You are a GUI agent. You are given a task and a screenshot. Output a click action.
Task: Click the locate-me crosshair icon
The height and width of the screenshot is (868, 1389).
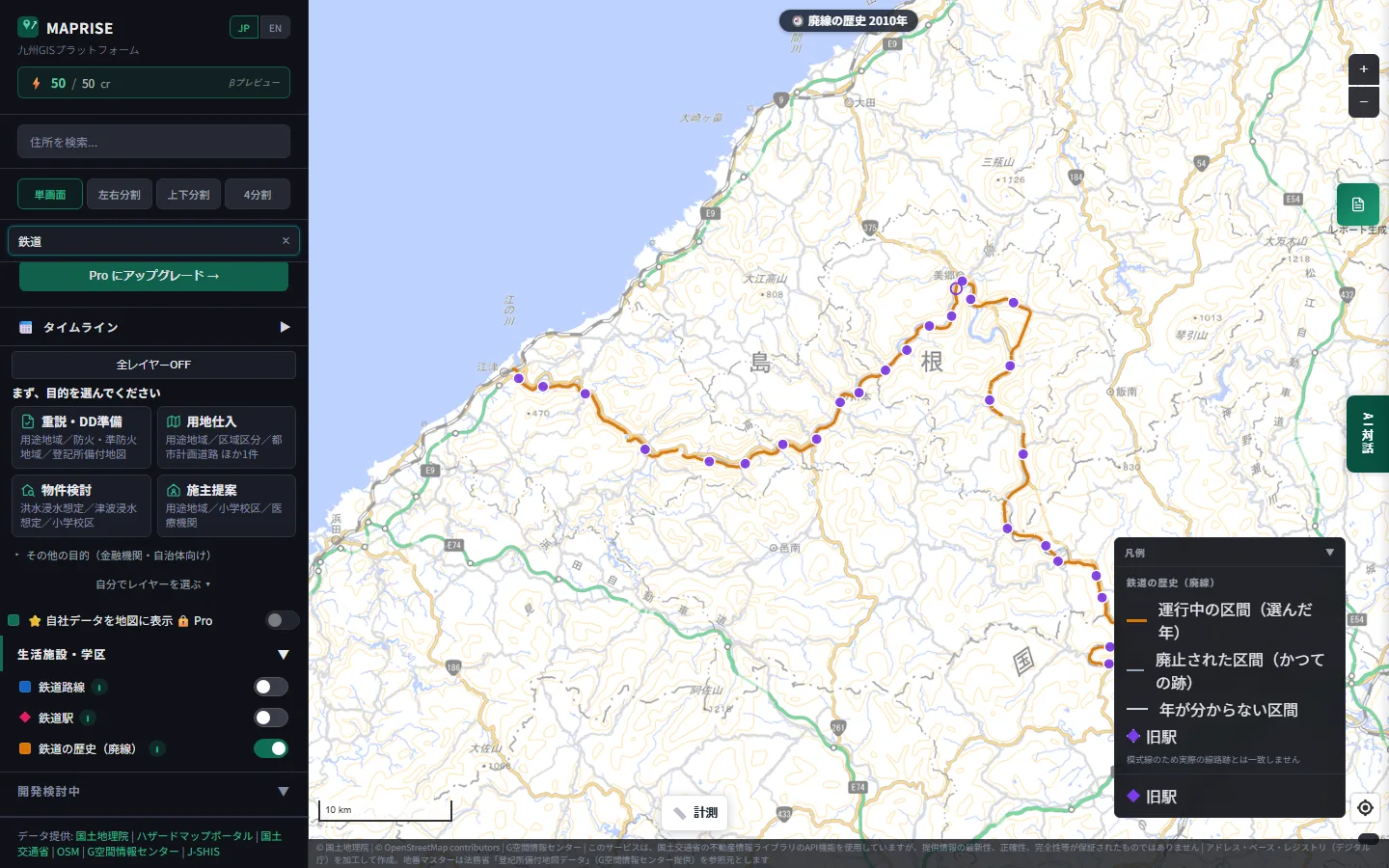(1365, 807)
